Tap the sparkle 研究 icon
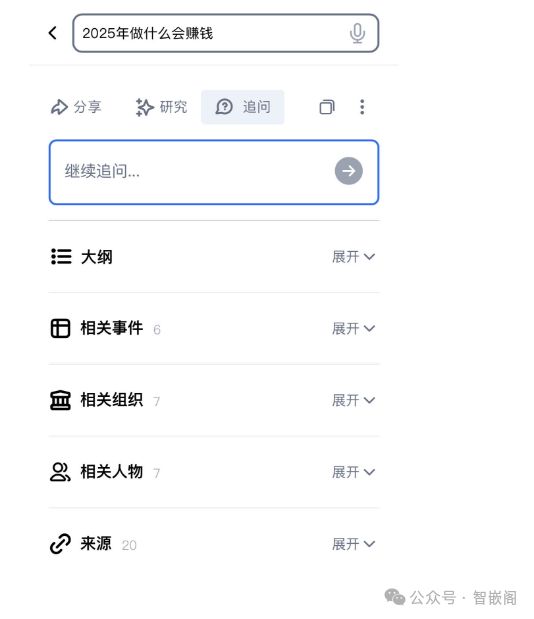The image size is (534, 619). (144, 107)
